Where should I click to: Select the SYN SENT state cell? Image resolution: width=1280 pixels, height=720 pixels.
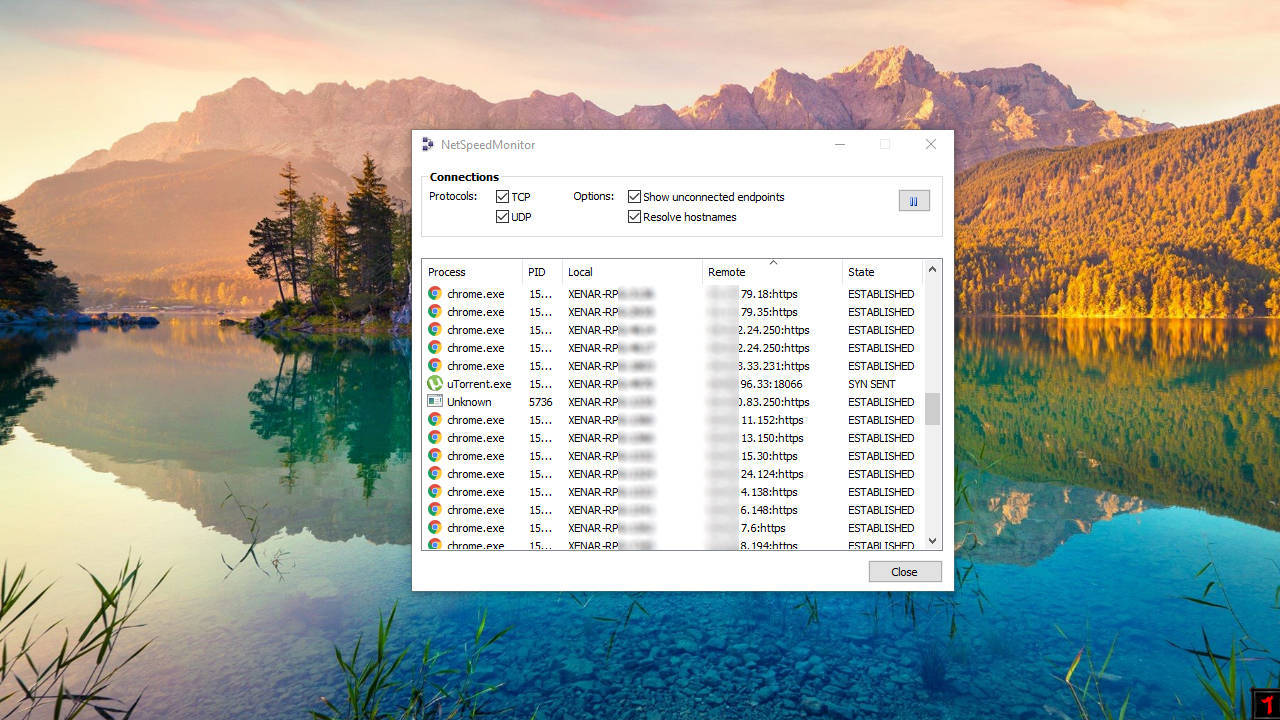871,384
